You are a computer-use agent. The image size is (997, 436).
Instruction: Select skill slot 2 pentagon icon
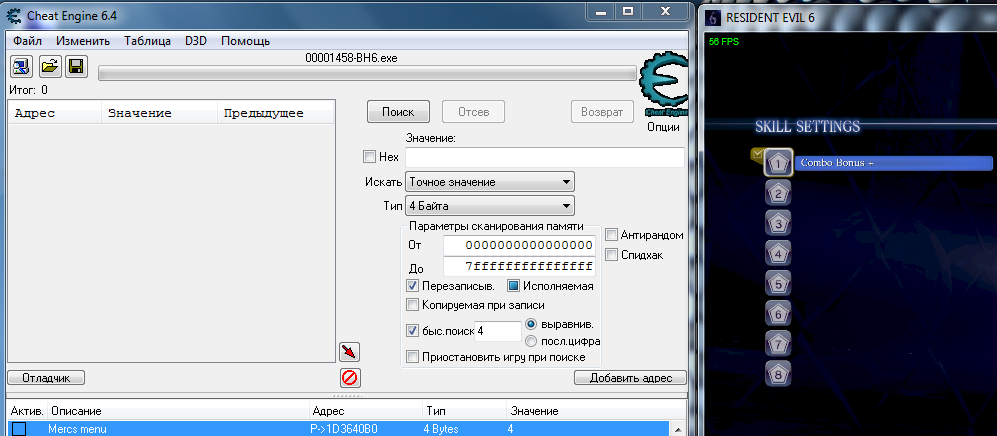point(778,193)
